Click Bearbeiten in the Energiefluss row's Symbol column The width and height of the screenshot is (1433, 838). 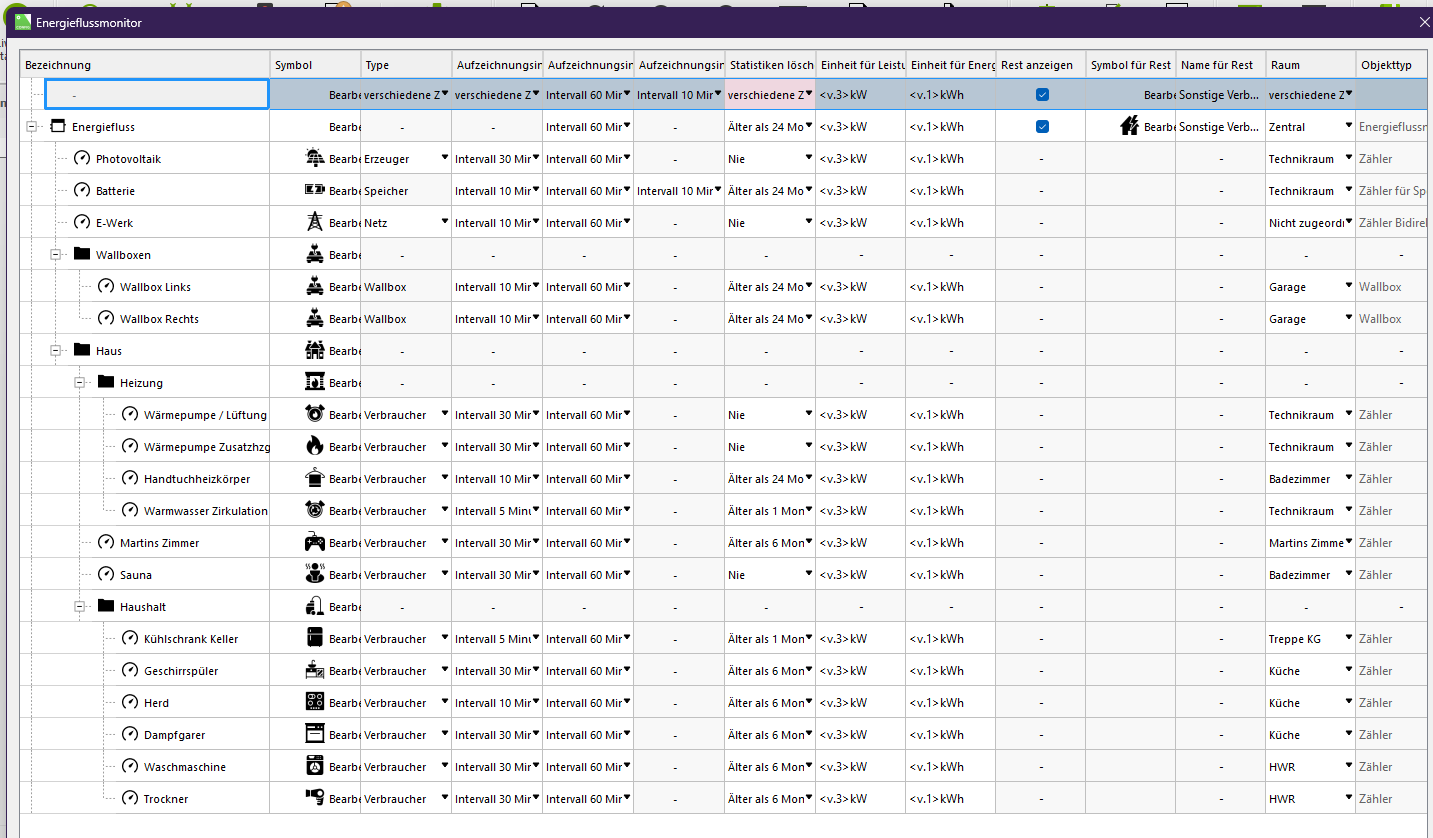344,127
